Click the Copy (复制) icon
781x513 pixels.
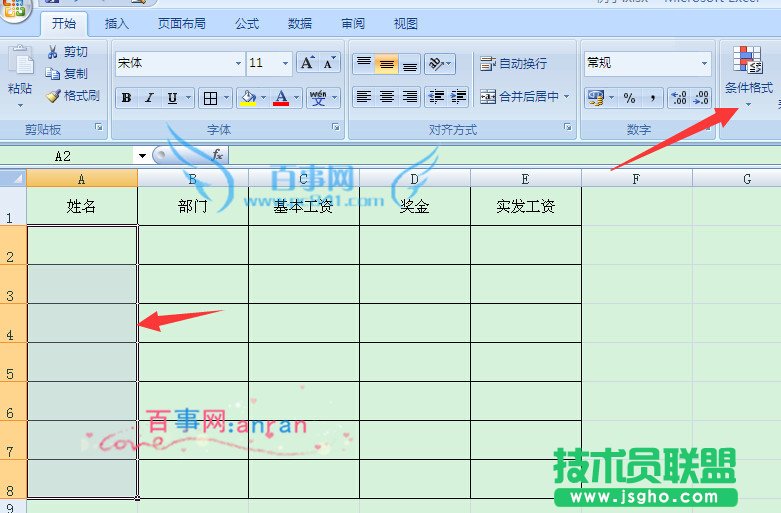[52, 74]
